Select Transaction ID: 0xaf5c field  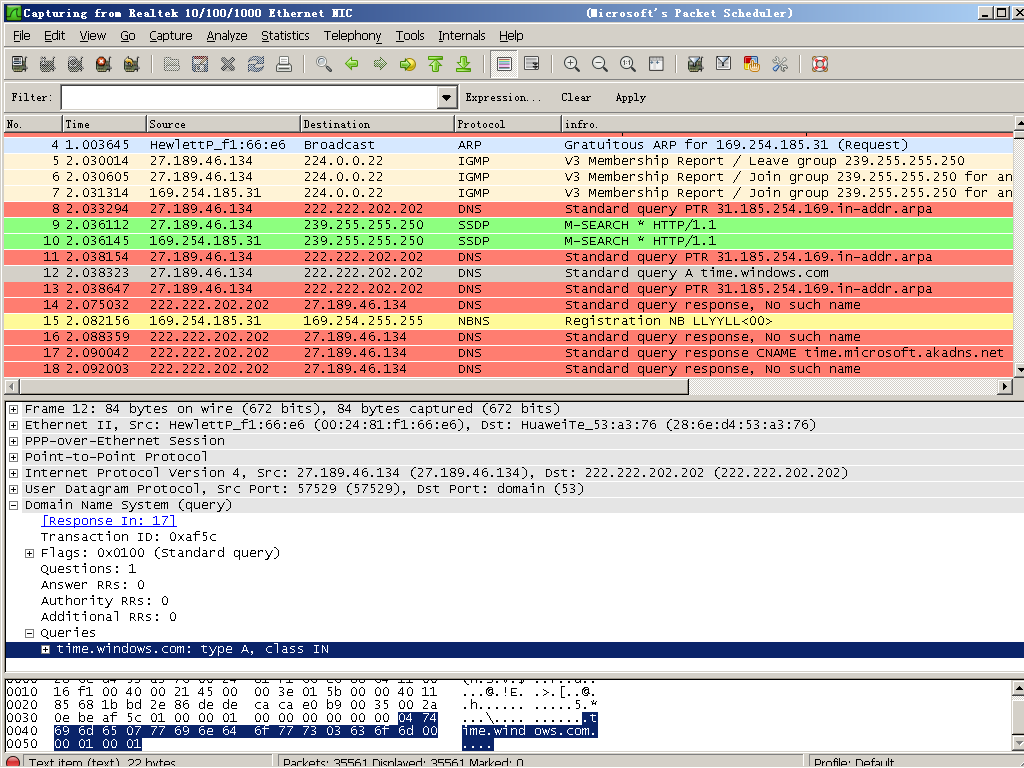tap(129, 537)
